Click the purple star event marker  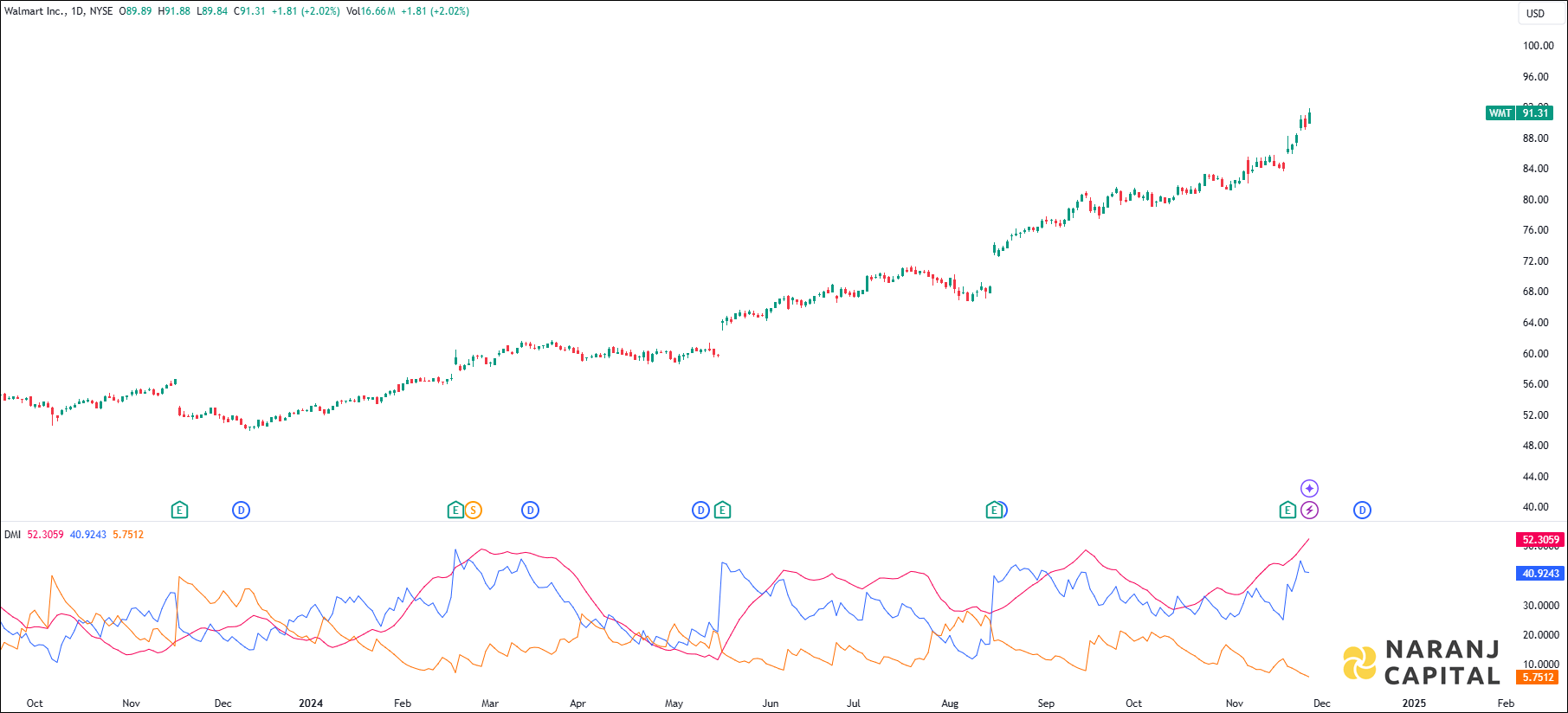point(1309,489)
